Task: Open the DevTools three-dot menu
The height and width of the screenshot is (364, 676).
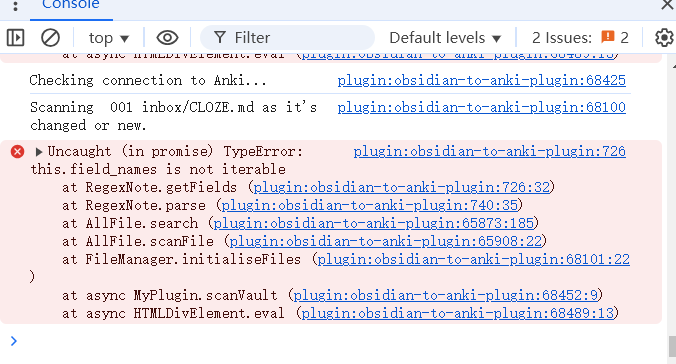Action: [16, 5]
